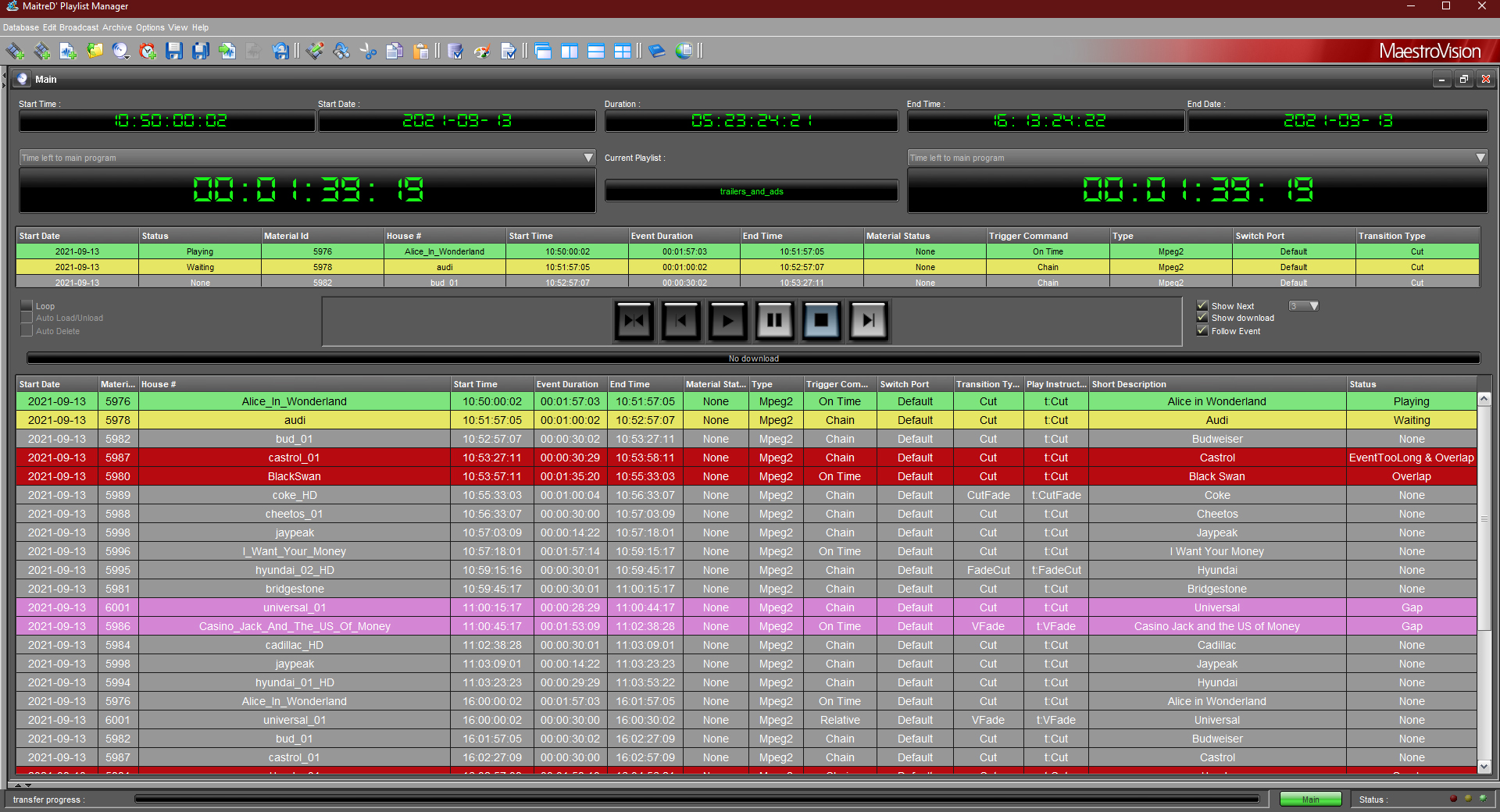Select the Casino_Jack_And_The_US_Of_Money row
The height and width of the screenshot is (812, 1500).
coord(746,626)
